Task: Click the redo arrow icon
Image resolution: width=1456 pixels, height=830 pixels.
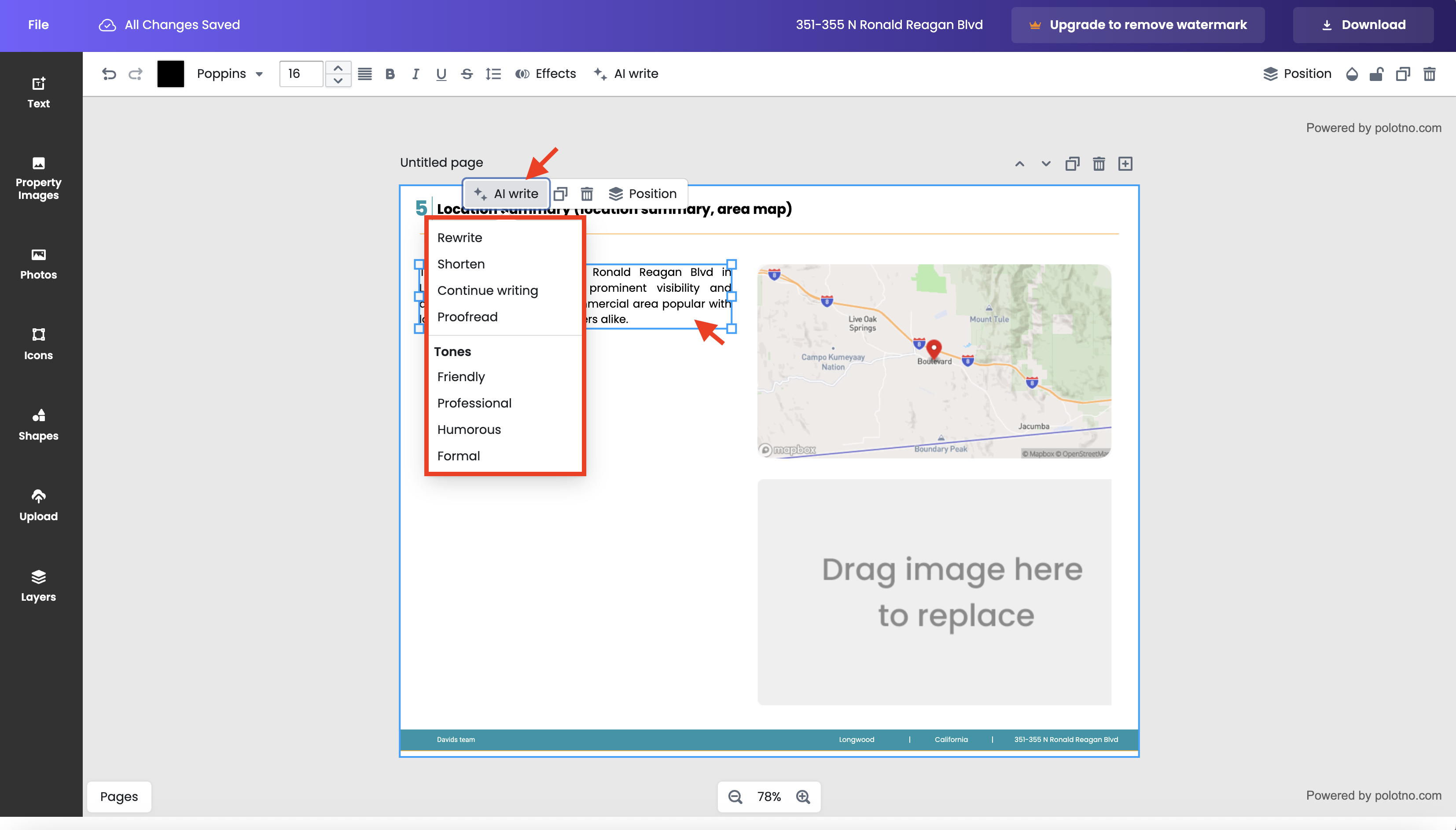Action: [x=135, y=73]
